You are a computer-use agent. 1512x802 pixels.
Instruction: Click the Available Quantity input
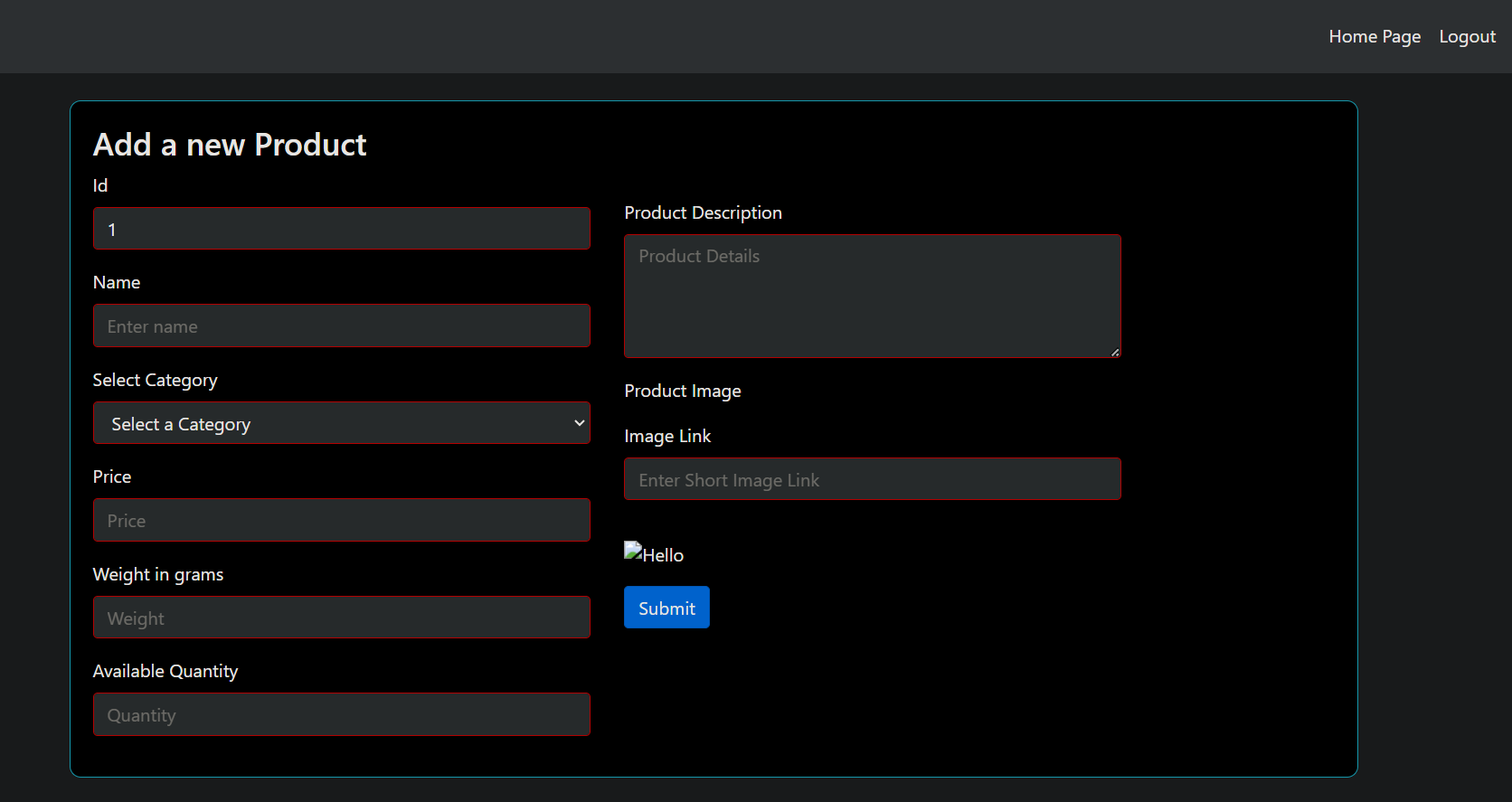coord(342,714)
